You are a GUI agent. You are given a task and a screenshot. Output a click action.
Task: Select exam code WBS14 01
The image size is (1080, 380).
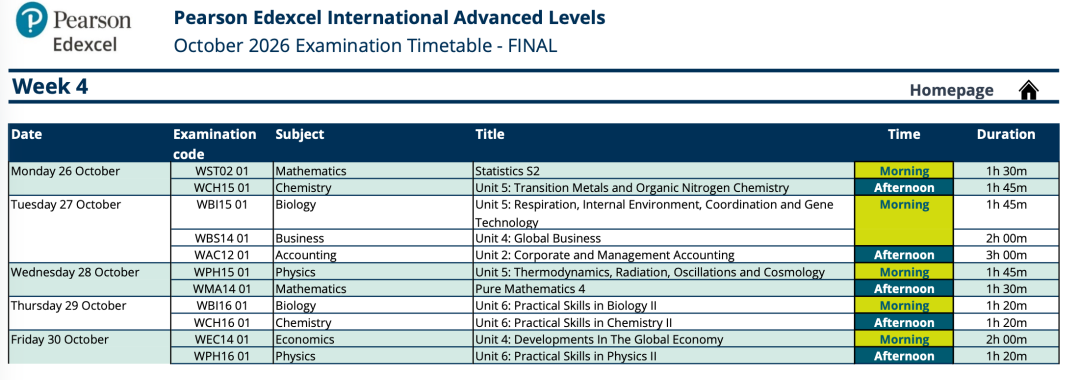[x=222, y=238]
